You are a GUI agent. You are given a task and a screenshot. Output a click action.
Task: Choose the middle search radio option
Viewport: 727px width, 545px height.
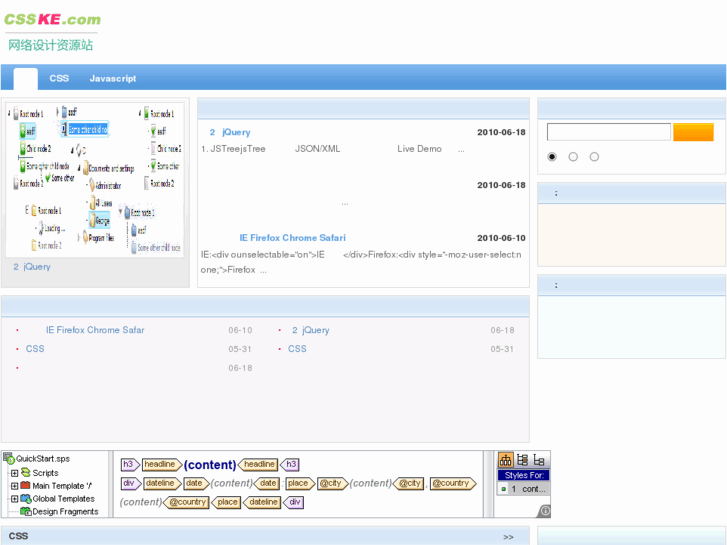pos(573,157)
